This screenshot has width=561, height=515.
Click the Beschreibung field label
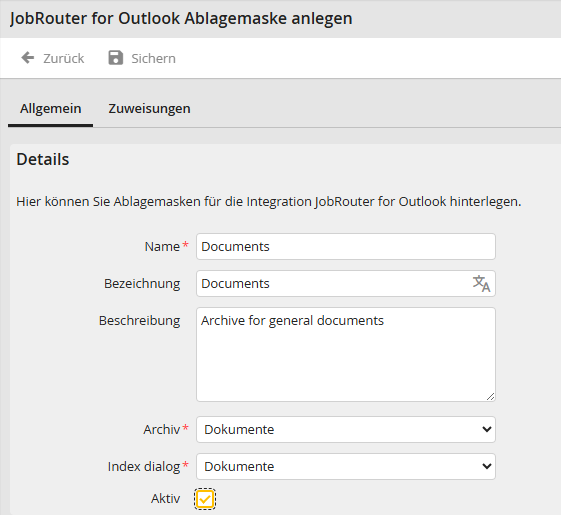click(140, 321)
